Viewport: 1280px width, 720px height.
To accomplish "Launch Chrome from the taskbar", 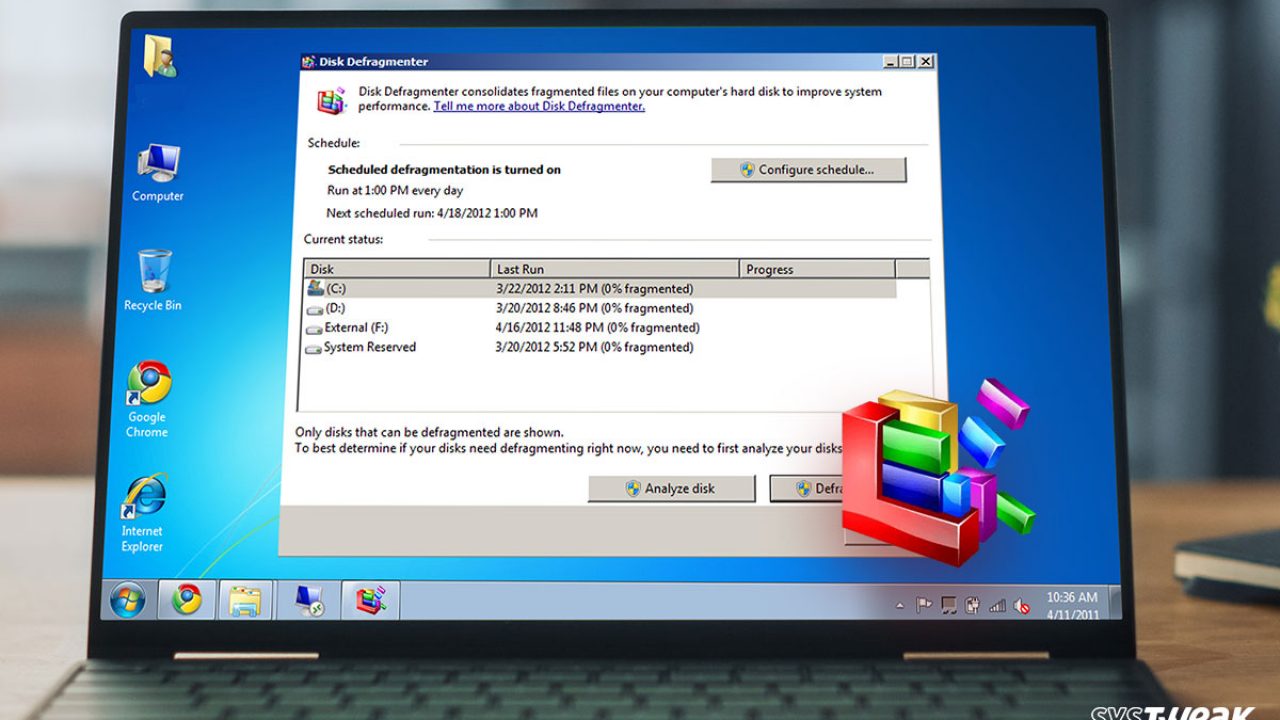I will (186, 600).
